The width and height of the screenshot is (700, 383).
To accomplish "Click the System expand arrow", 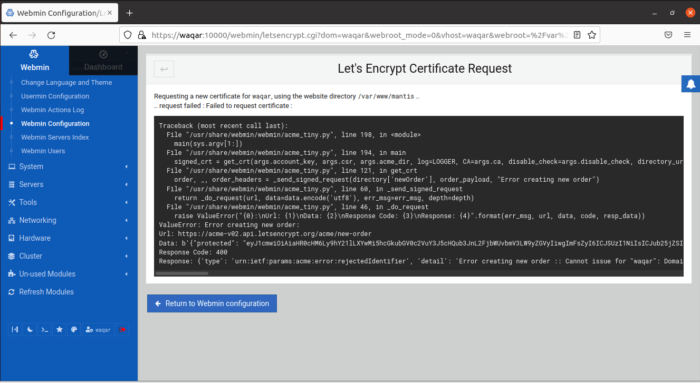I will click(x=126, y=167).
